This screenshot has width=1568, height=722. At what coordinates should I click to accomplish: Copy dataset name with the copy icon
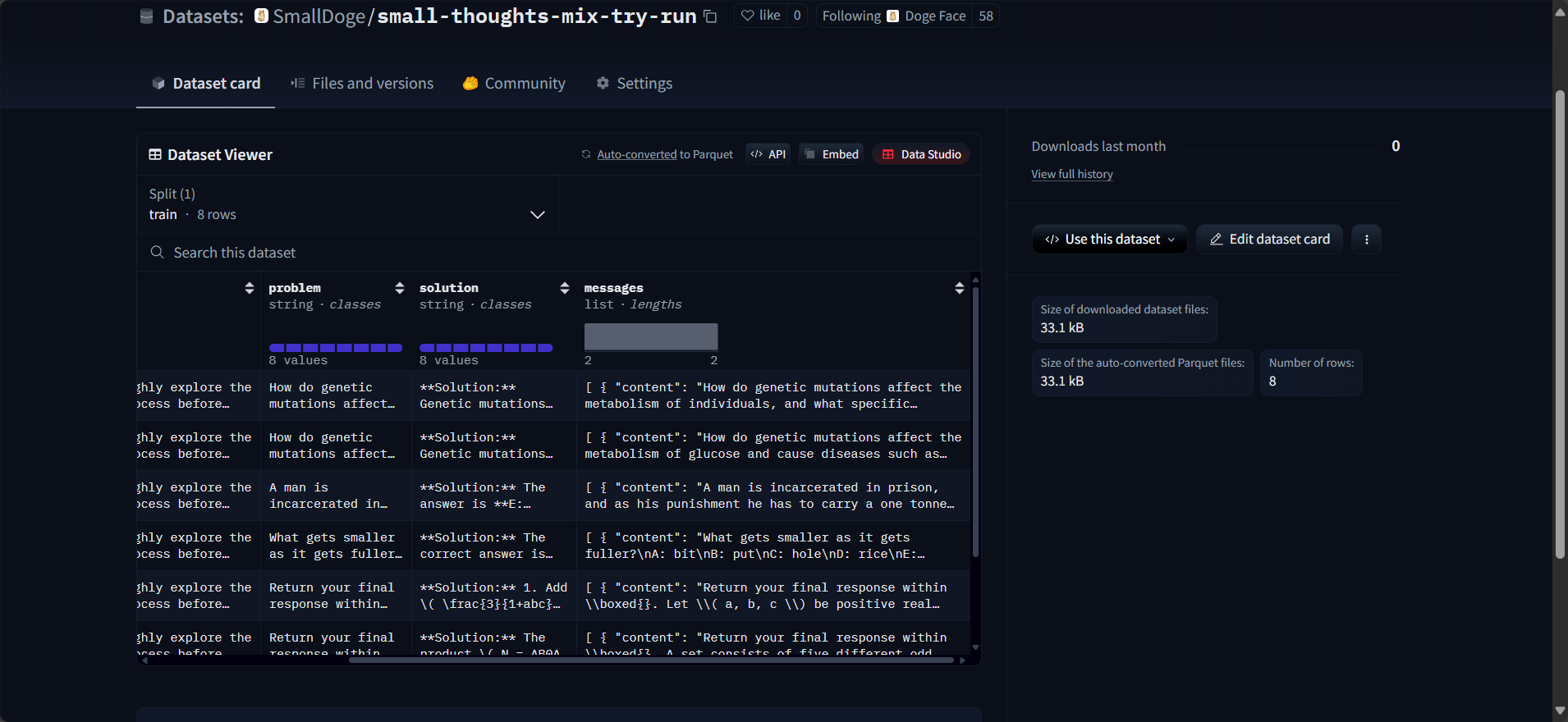coord(711,16)
